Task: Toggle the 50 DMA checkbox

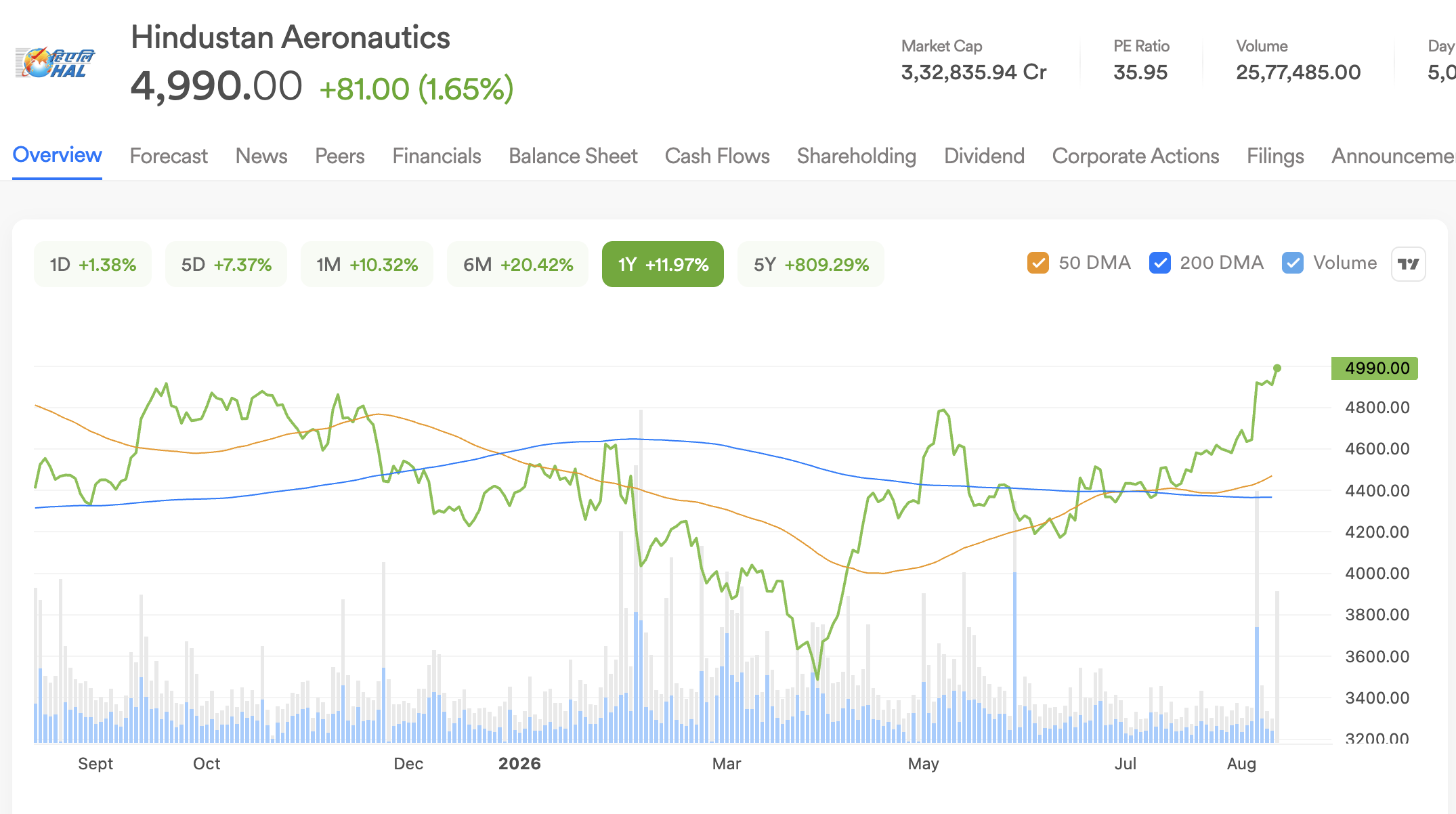Action: [1037, 263]
